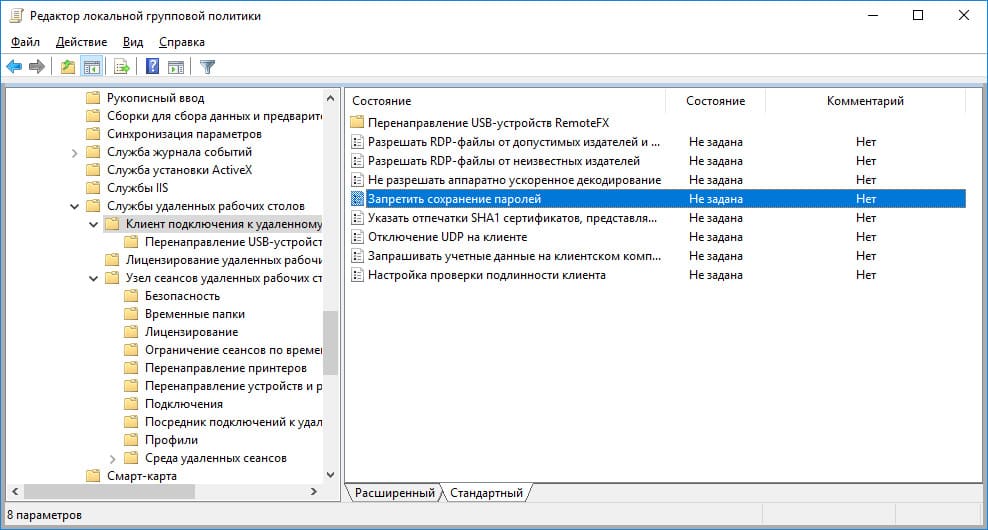Switch to the Стандартный tab
Screen dimensions: 988x530
[x=486, y=493]
